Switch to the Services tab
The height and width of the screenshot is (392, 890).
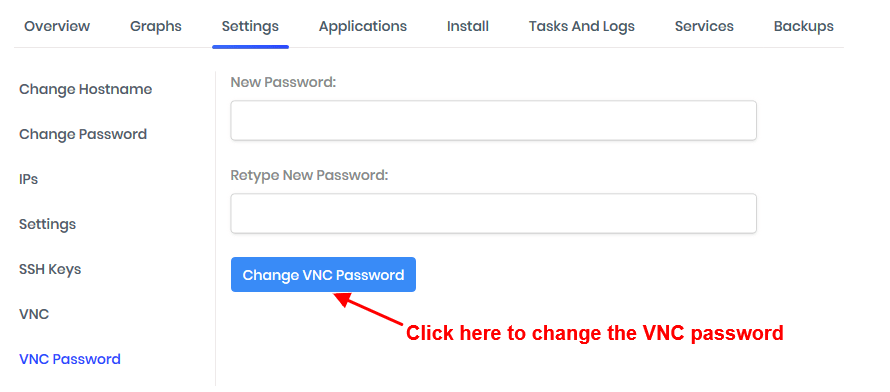[704, 26]
